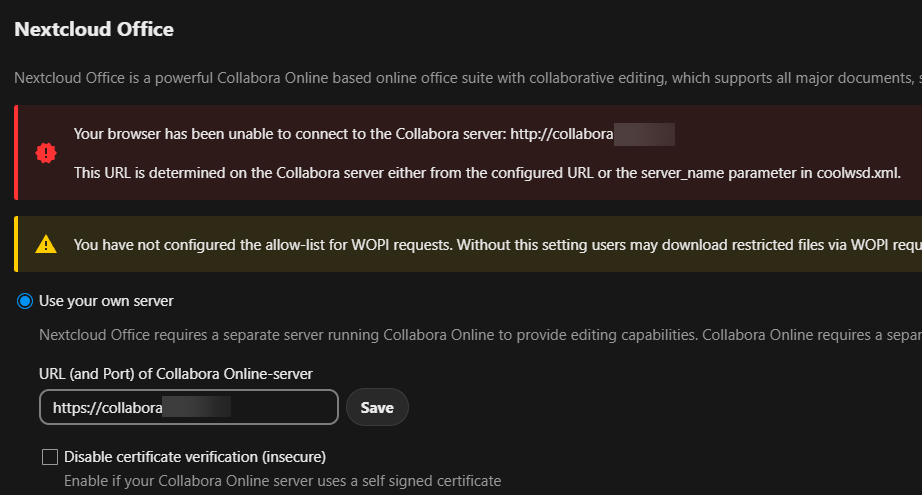The width and height of the screenshot is (922, 495).
Task: Click the 'URL (and Port) of Collabora Online-server' label
Action: point(176,373)
